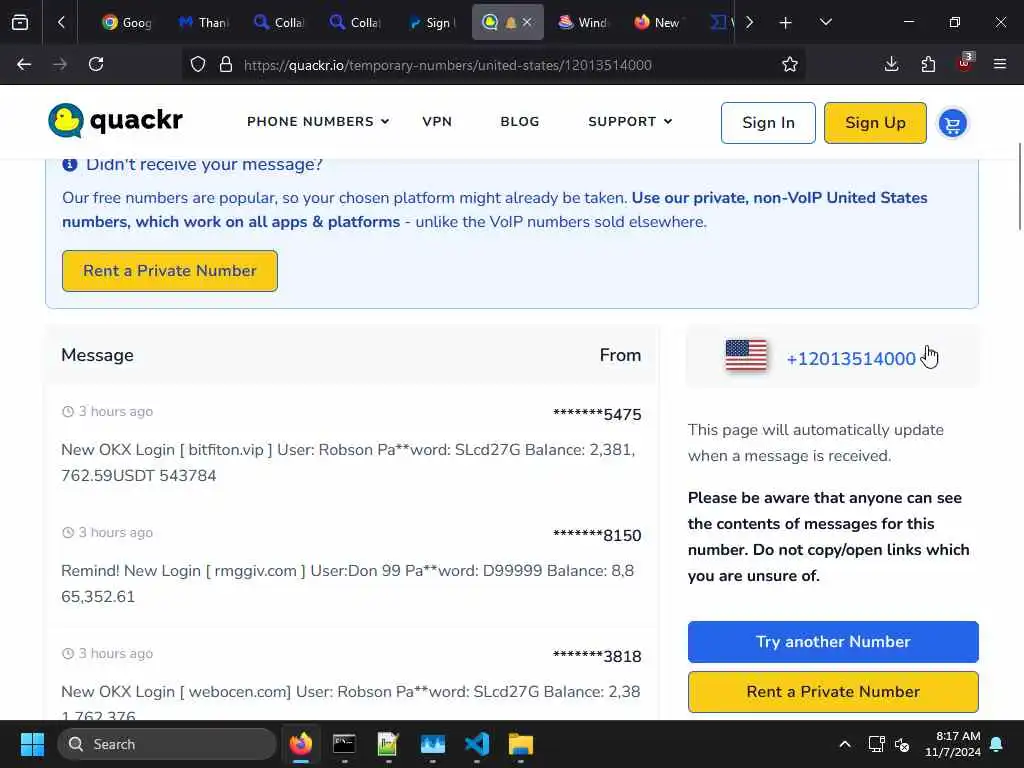Image resolution: width=1024 pixels, height=768 pixels.
Task: Open a new tab with plus icon
Action: (786, 23)
